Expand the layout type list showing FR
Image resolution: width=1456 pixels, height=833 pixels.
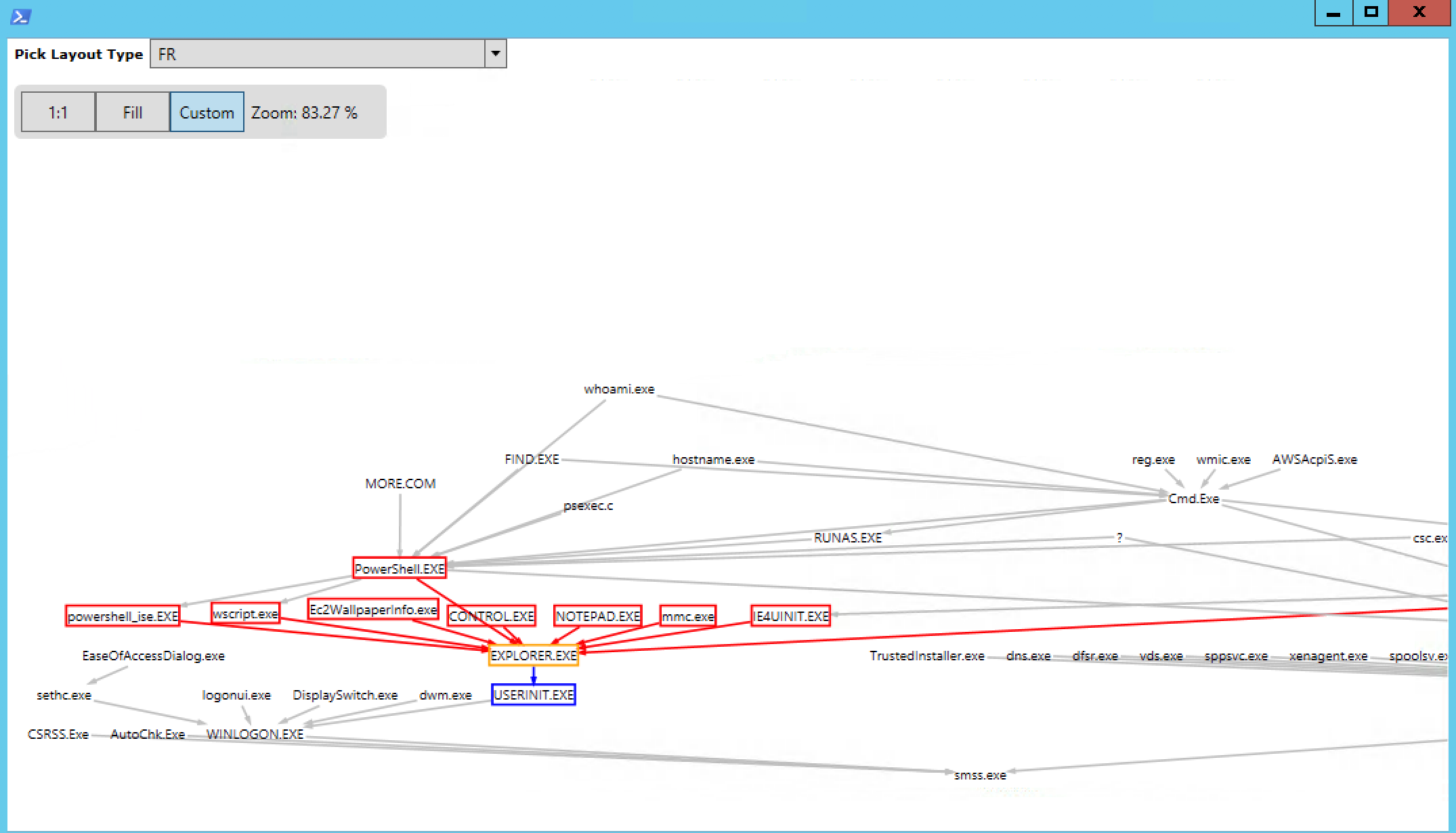(495, 54)
